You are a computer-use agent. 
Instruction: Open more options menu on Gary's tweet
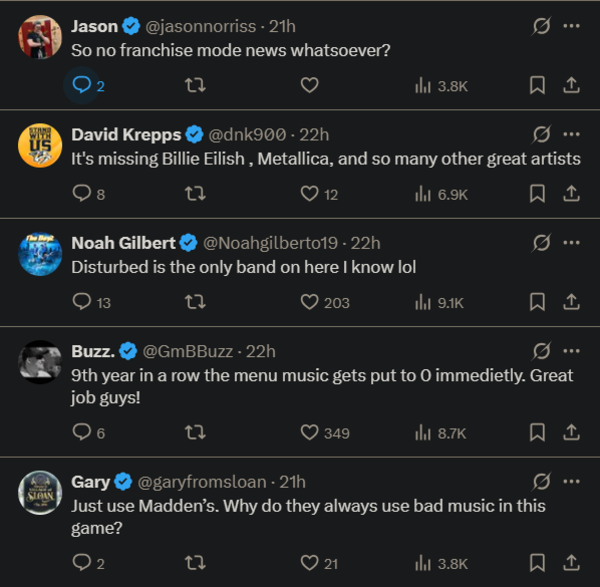coord(571,482)
